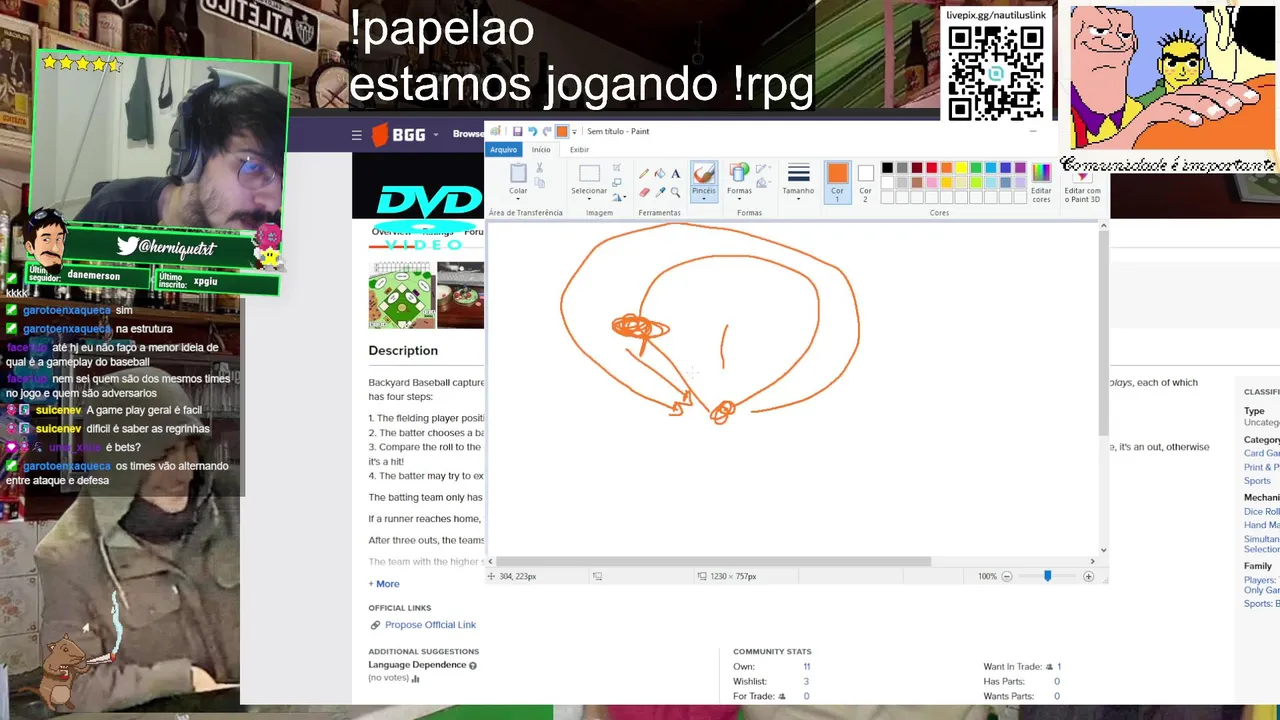Click the Crop icon in the Imagem group
1280x720 pixels.
pos(617,167)
